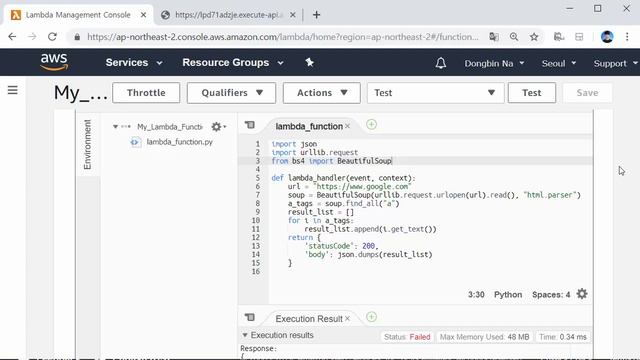Open Test event selection dropdown
This screenshot has width=640, height=360.
[x=436, y=93]
